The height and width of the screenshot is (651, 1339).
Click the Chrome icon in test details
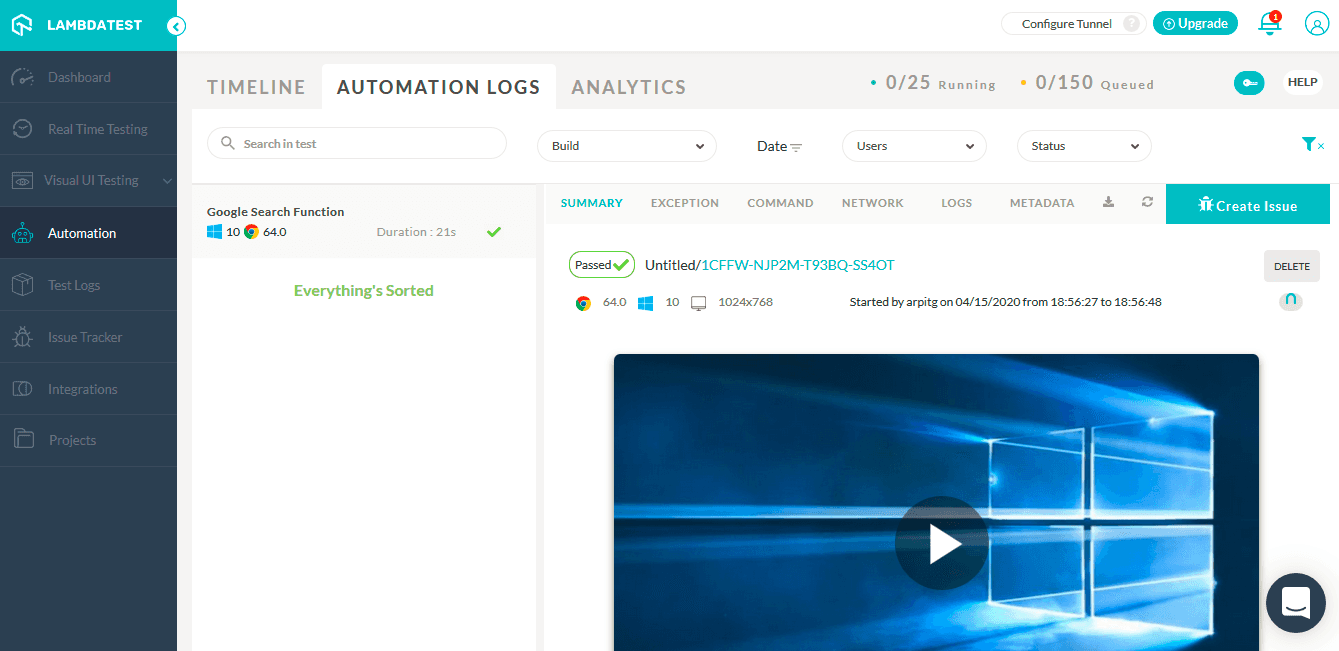[x=583, y=303]
